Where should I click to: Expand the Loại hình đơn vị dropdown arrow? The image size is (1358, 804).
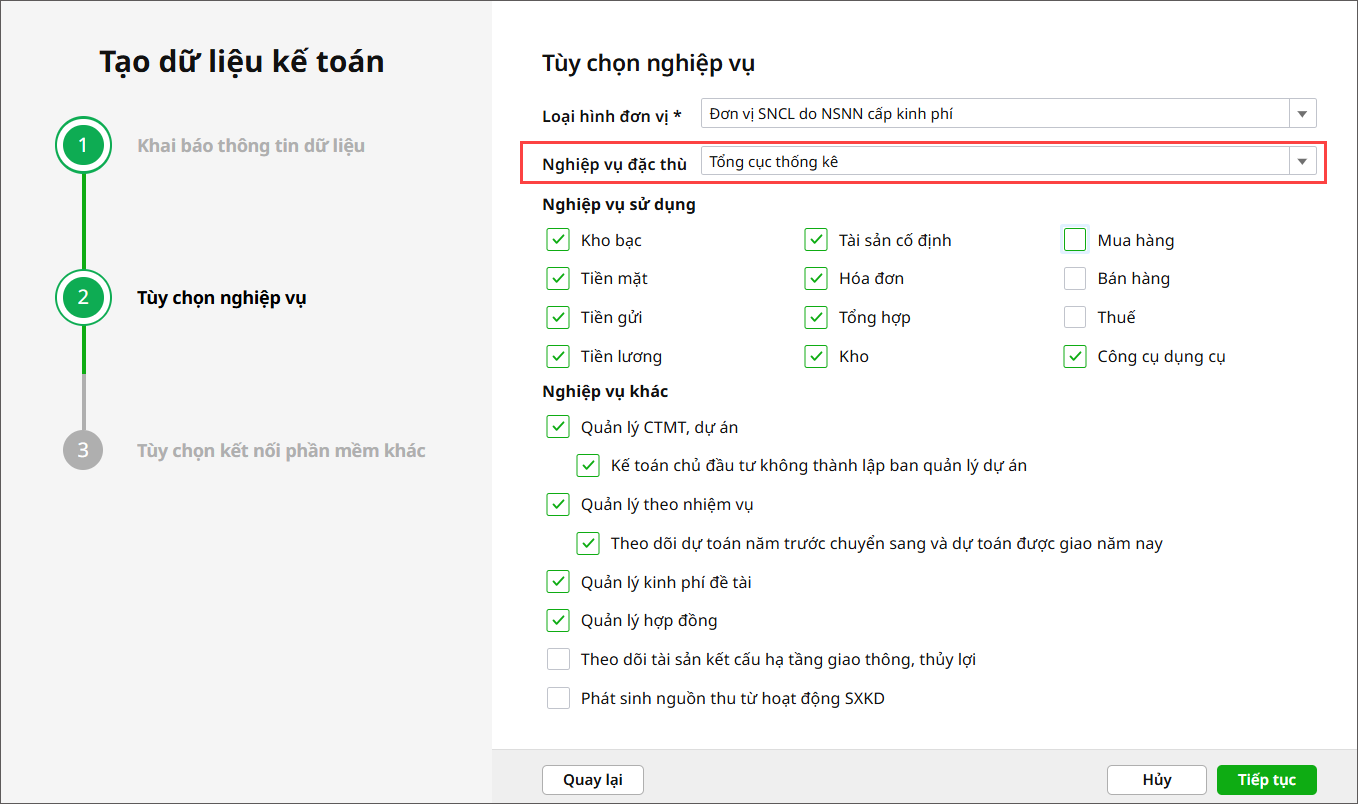coord(1302,114)
